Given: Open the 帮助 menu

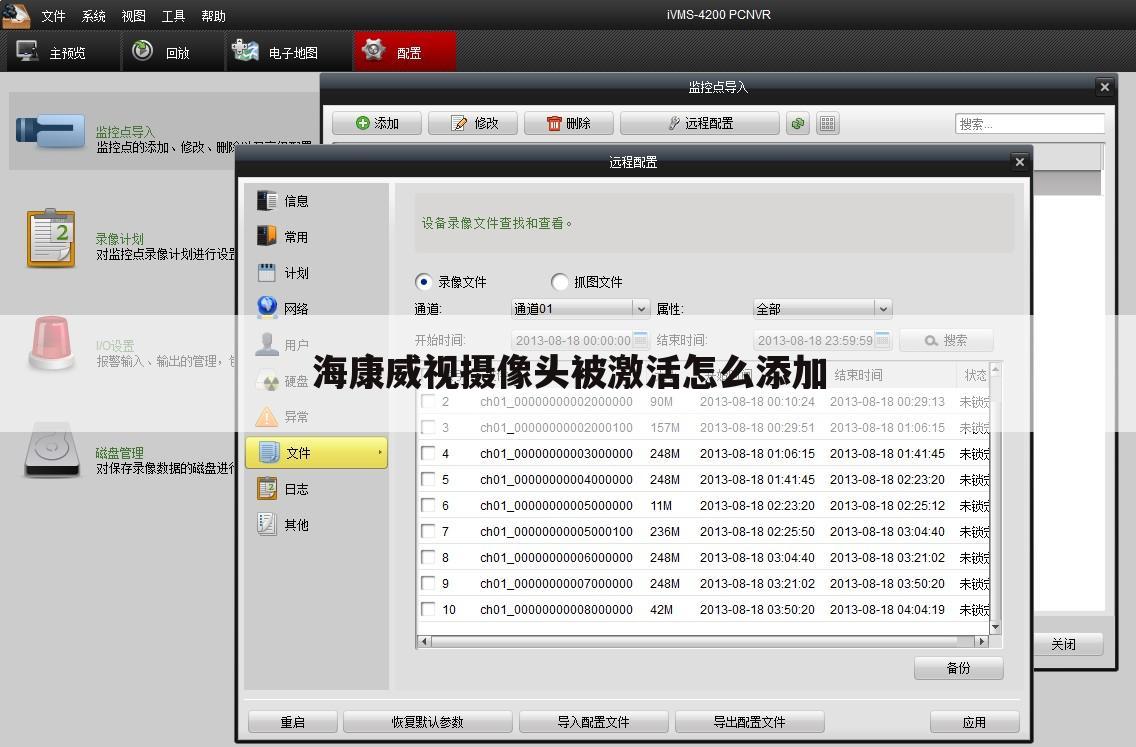Looking at the screenshot, I should (213, 16).
